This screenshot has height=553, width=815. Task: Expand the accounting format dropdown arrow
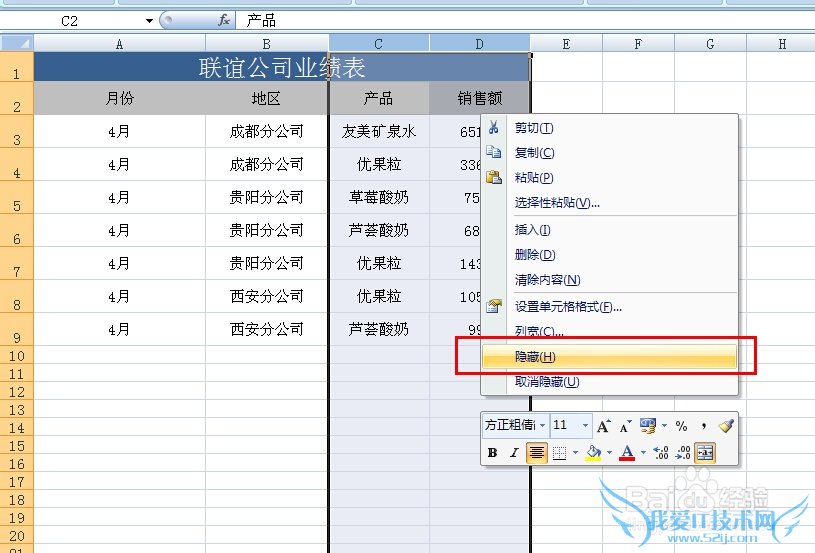pyautogui.click(x=664, y=426)
